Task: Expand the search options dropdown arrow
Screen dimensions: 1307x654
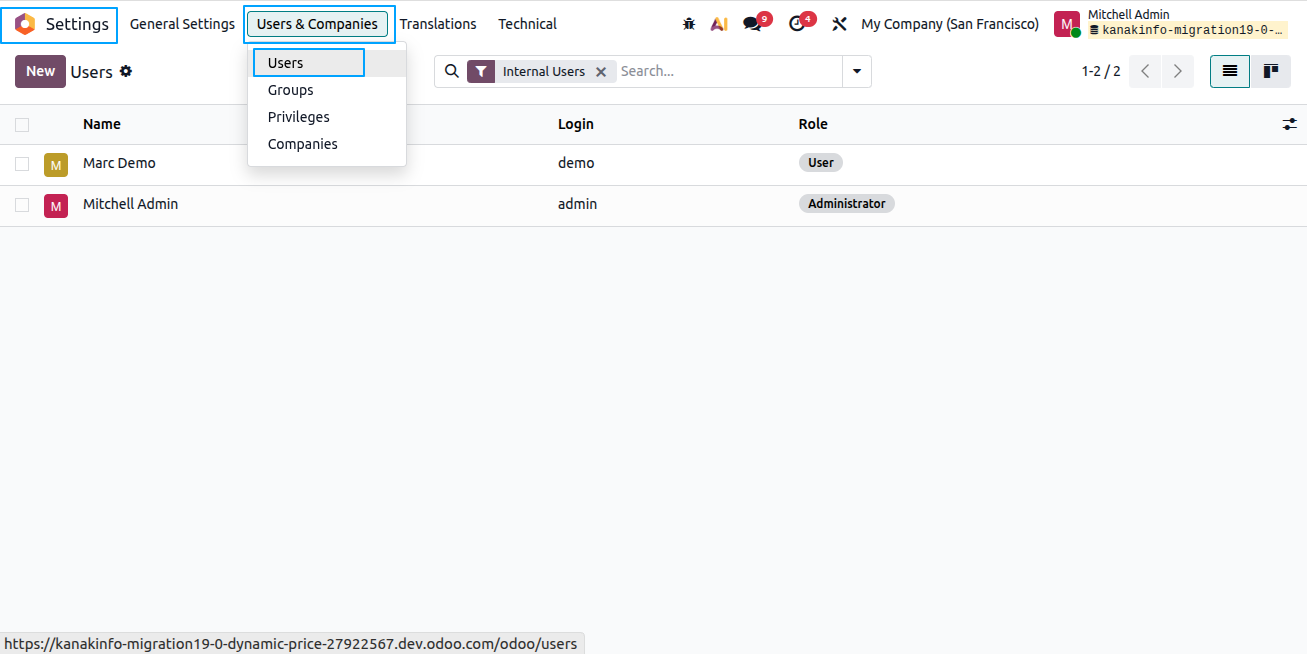Action: click(857, 71)
